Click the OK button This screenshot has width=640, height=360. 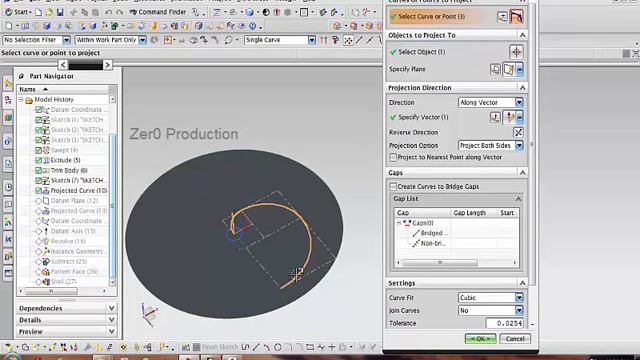tap(480, 339)
